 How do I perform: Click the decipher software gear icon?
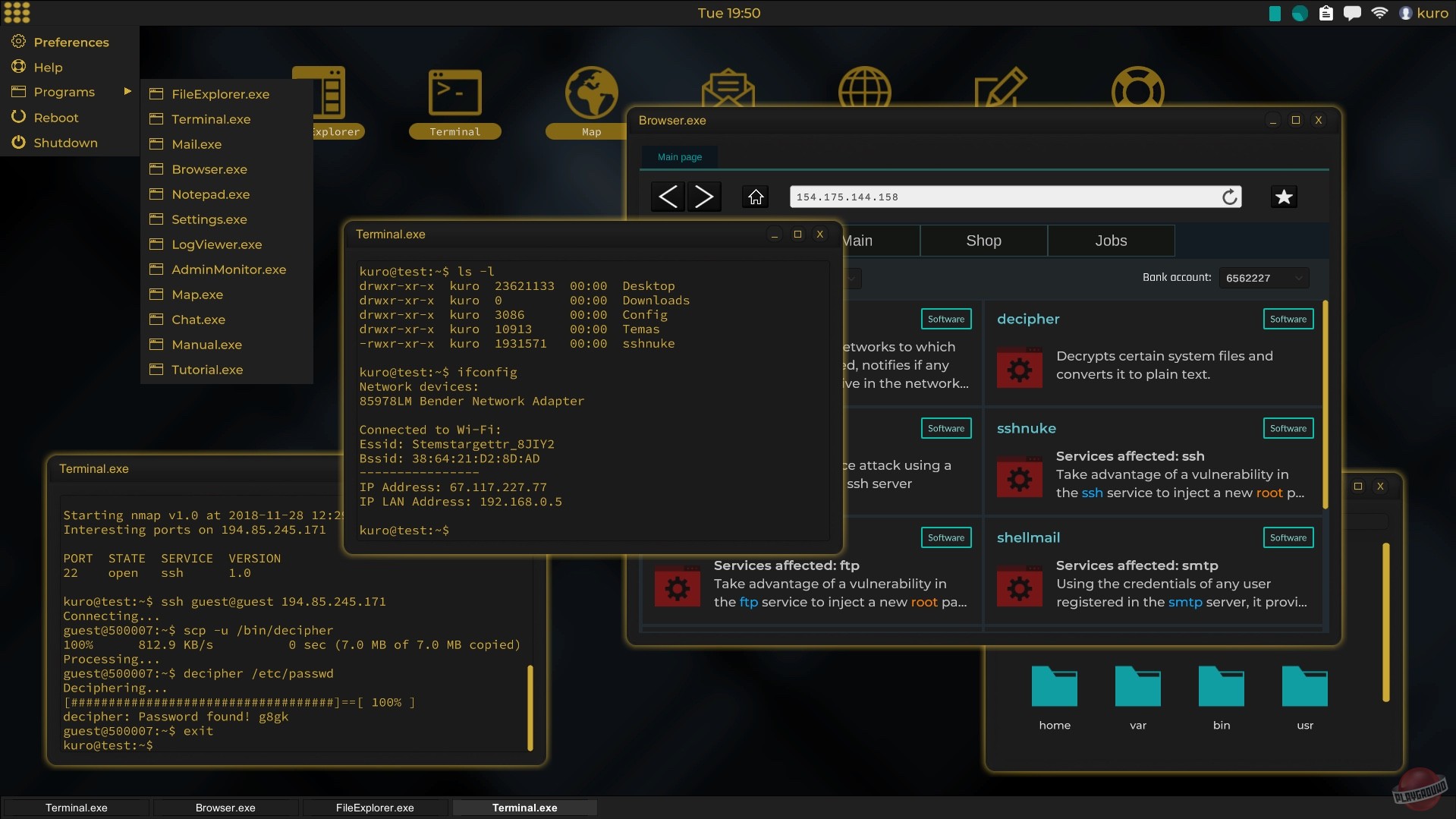click(1020, 367)
